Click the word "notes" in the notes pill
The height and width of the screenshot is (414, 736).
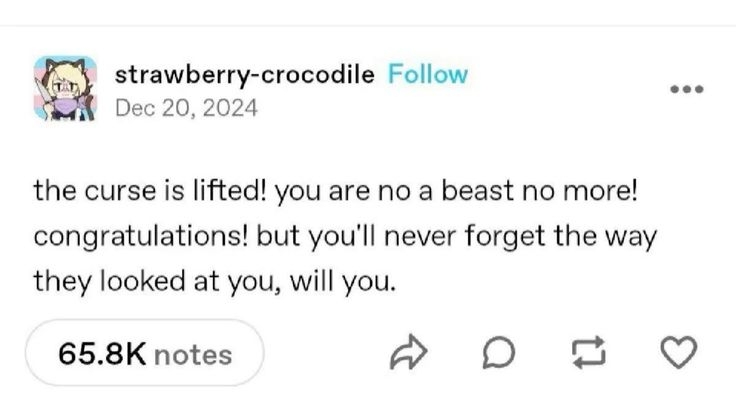pyautogui.click(x=193, y=355)
